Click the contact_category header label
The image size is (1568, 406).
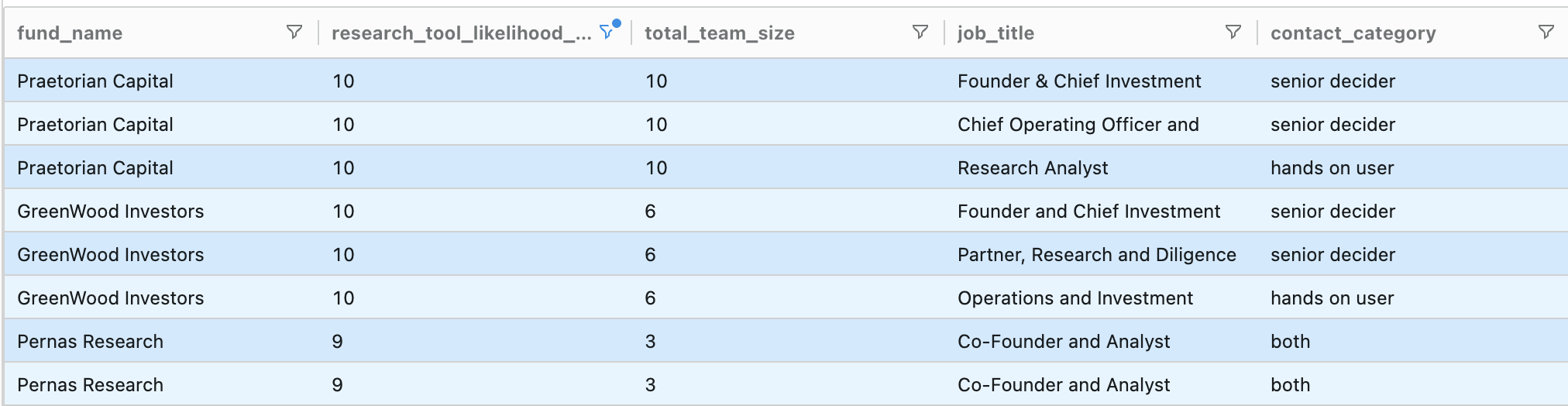tap(1353, 33)
